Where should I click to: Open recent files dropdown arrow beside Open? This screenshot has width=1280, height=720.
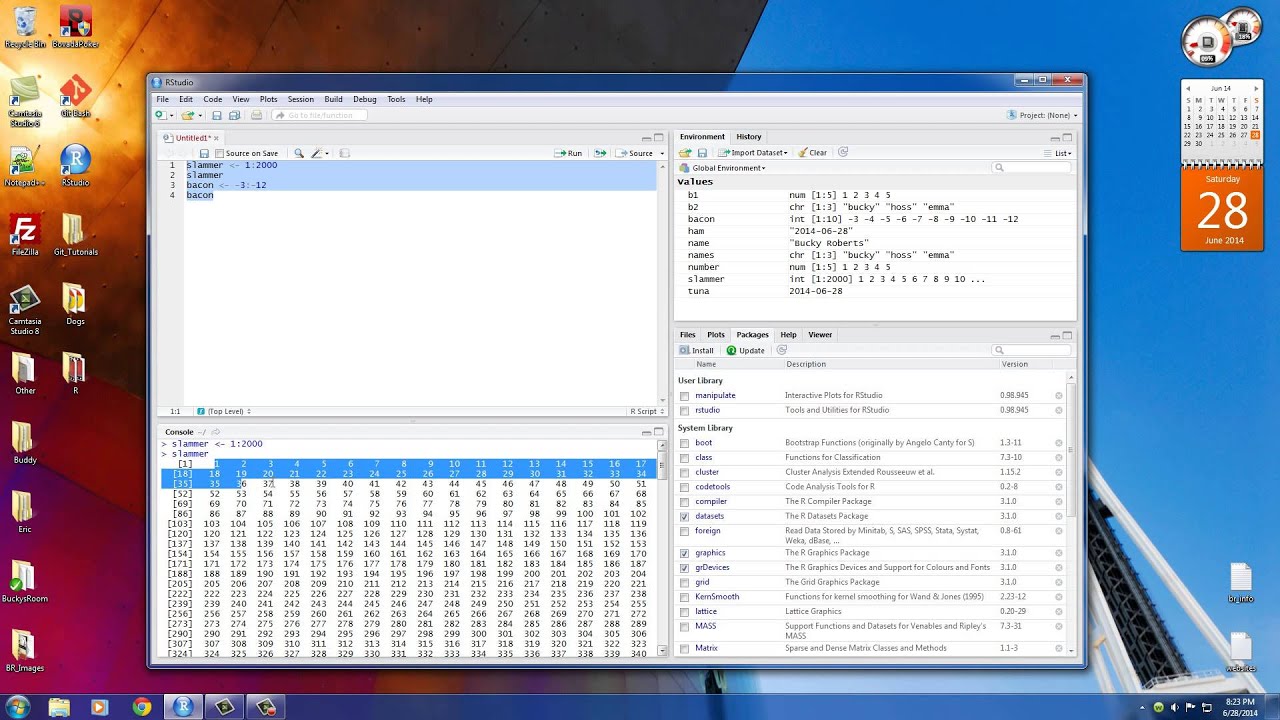[x=198, y=116]
